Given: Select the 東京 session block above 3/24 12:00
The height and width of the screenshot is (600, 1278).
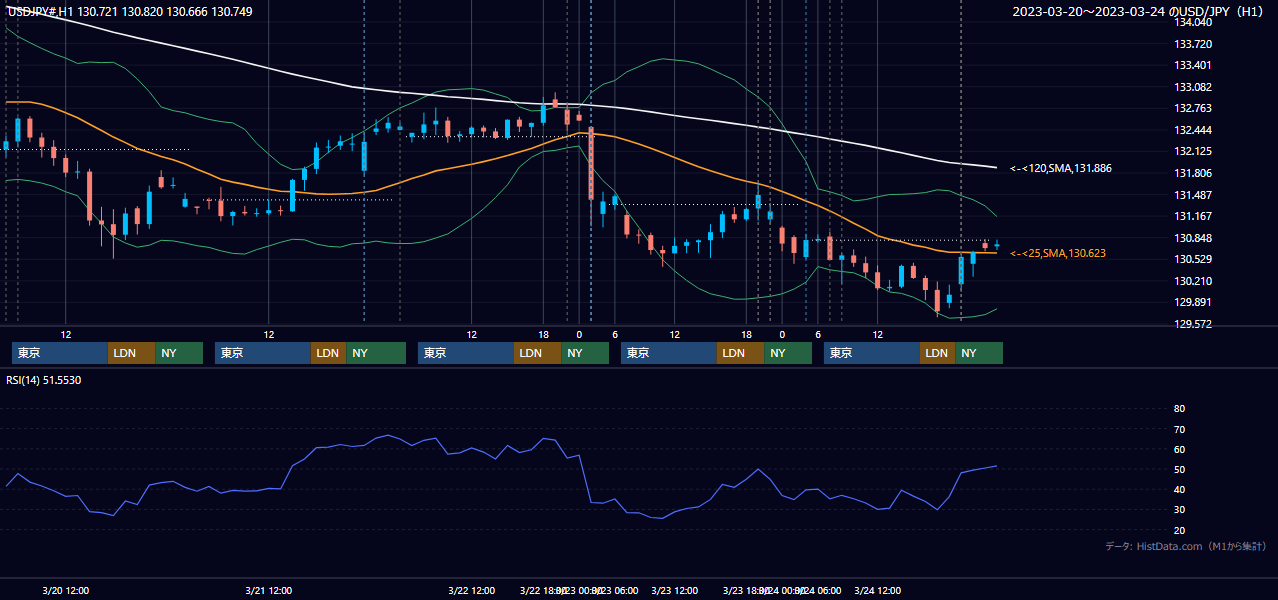Looking at the screenshot, I should tap(872, 353).
